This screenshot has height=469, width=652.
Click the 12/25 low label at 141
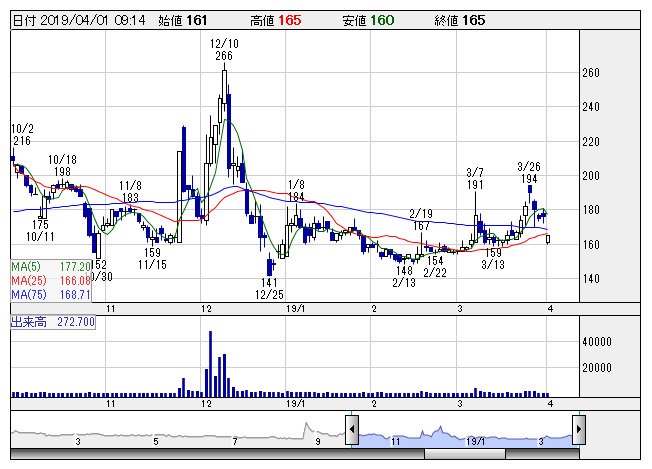pyautogui.click(x=269, y=290)
